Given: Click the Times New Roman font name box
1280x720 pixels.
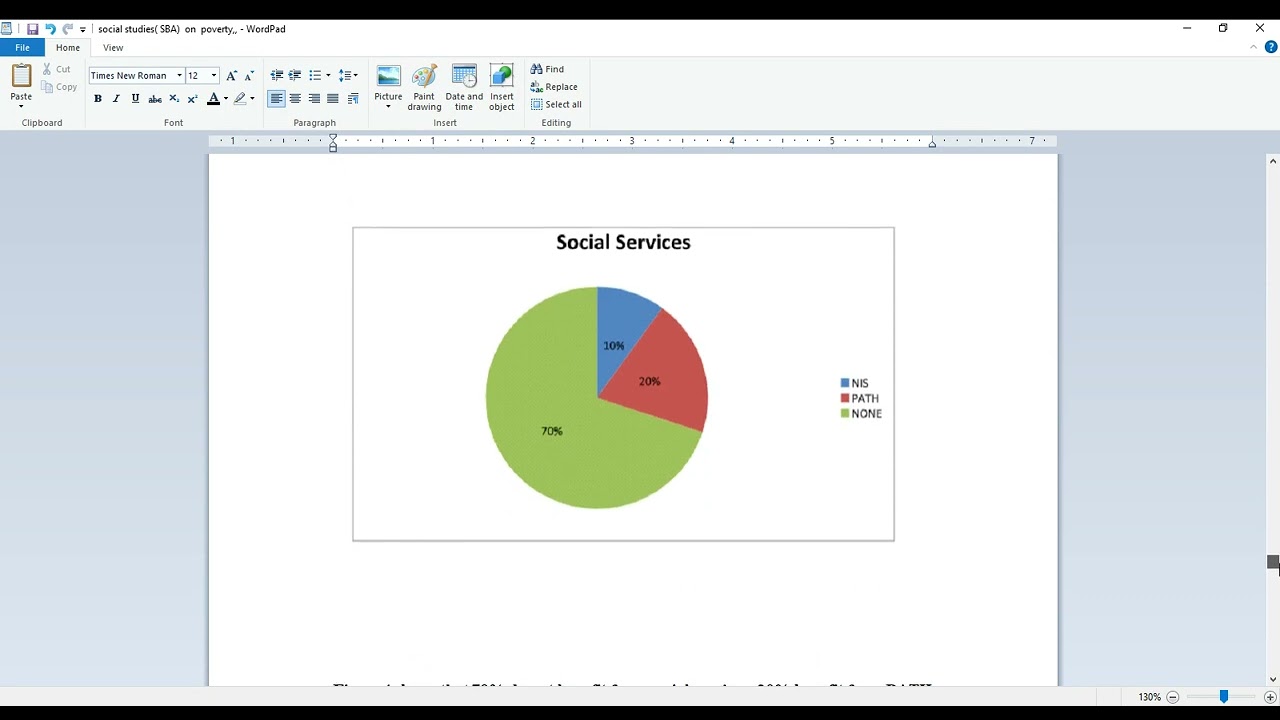Looking at the screenshot, I should (131, 75).
